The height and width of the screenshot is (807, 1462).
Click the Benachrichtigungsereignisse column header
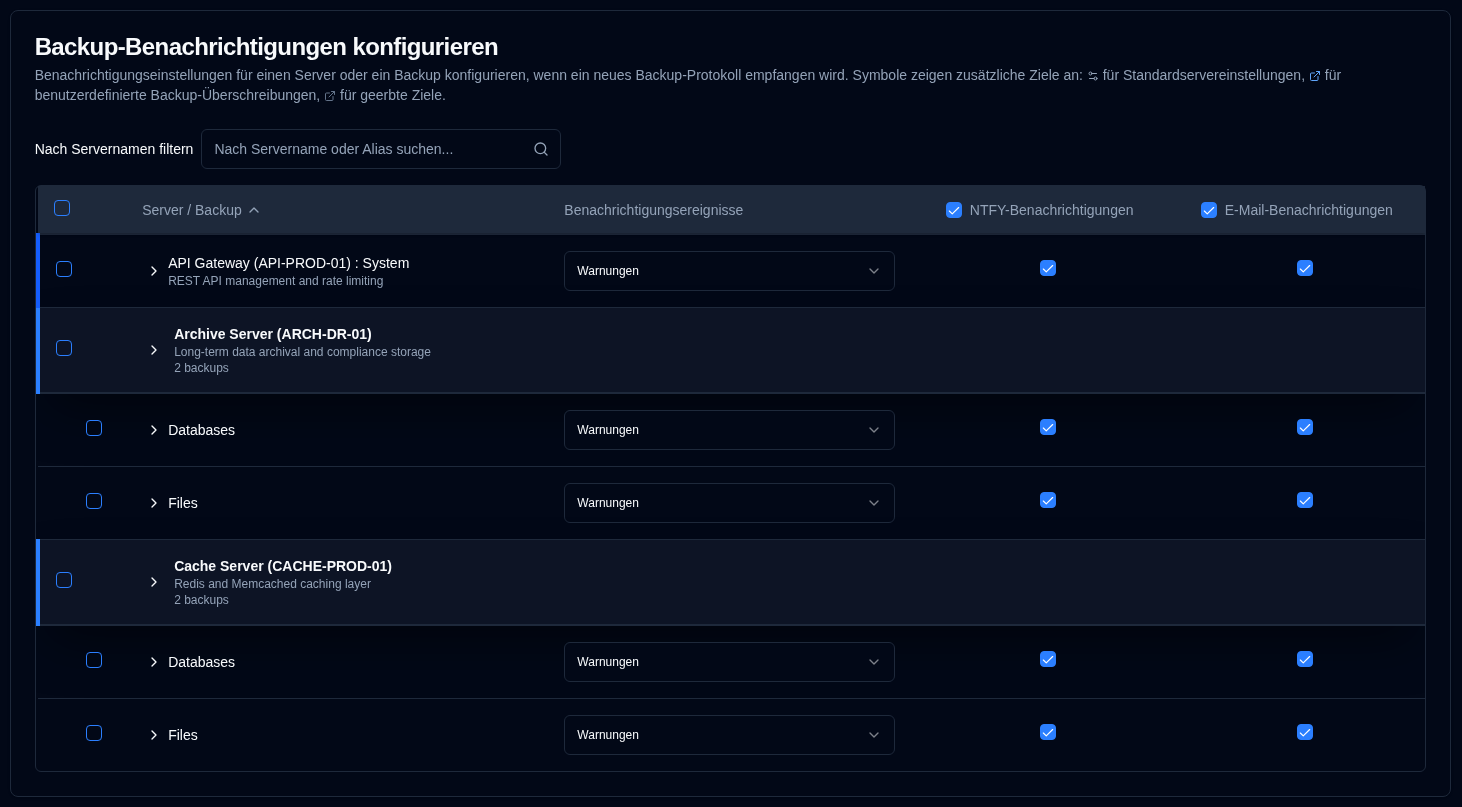point(653,210)
